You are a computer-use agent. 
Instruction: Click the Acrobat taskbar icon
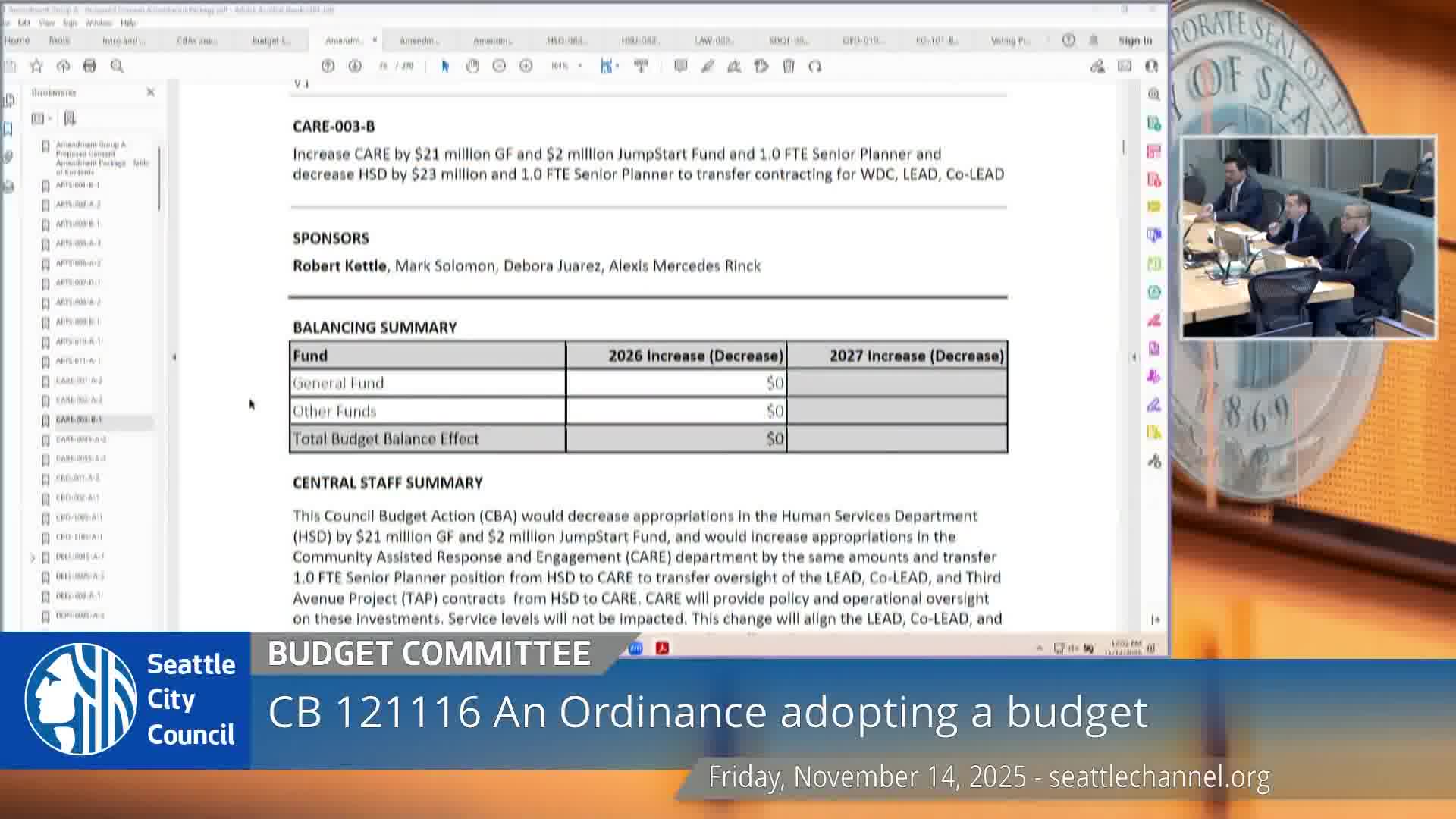pyautogui.click(x=662, y=648)
